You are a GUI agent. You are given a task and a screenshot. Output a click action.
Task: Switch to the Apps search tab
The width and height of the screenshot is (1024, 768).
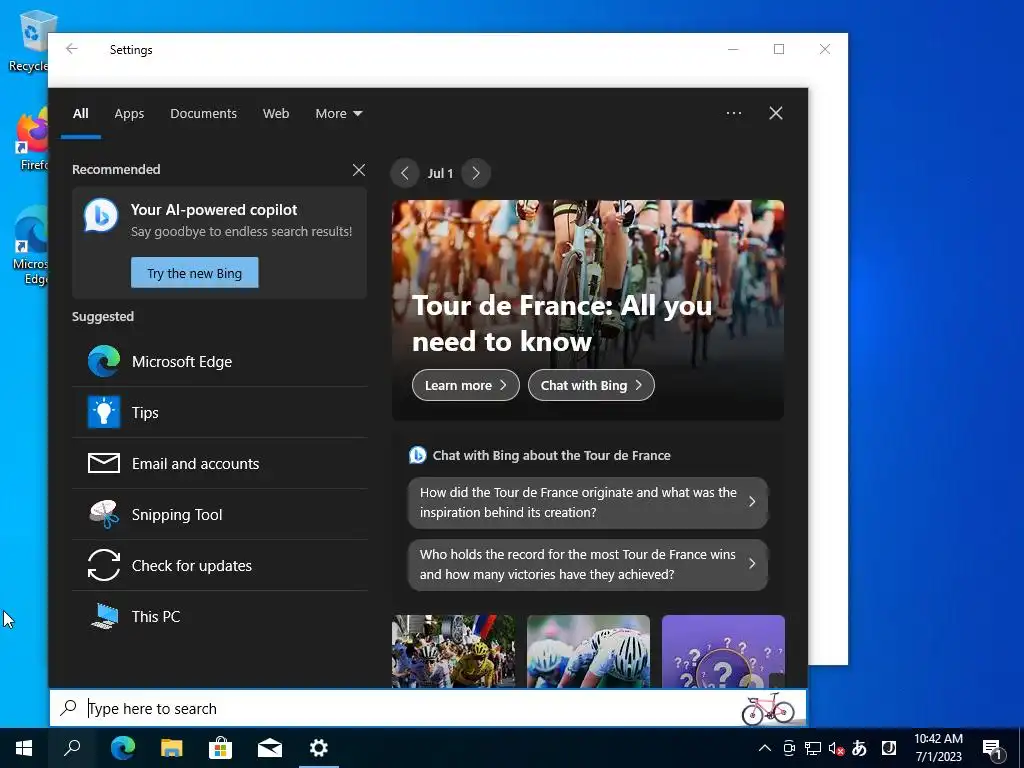coord(129,114)
